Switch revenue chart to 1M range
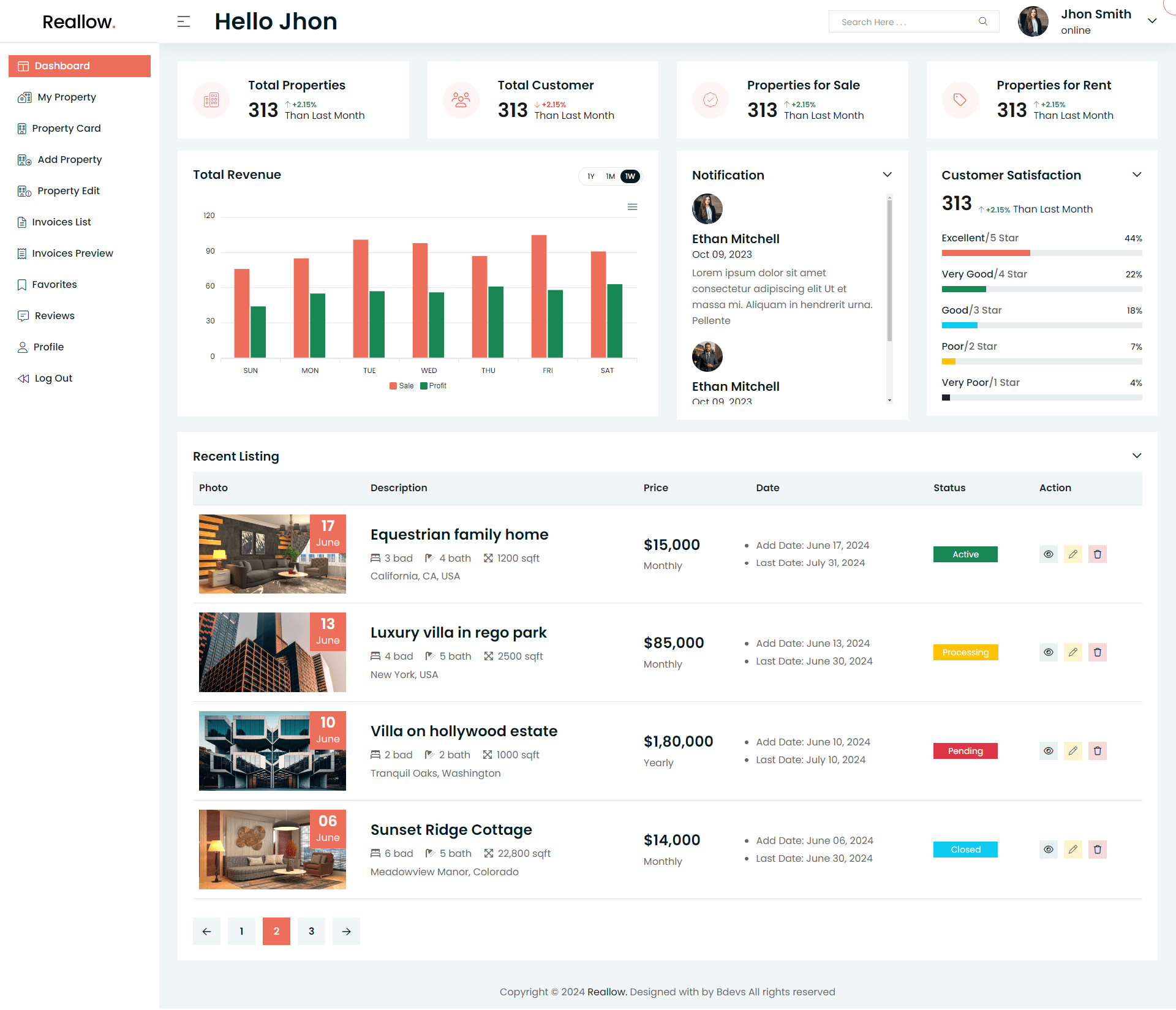The image size is (1176, 1010). (x=610, y=176)
